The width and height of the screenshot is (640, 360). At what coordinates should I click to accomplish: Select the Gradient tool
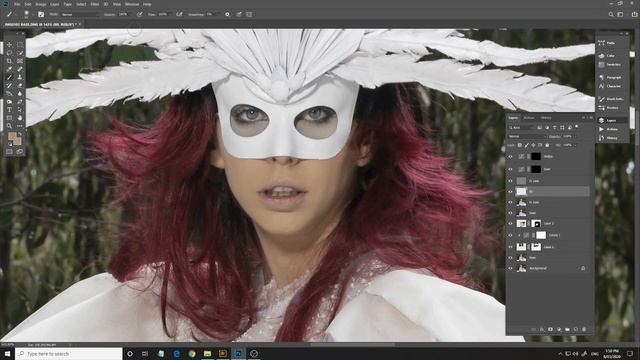click(x=9, y=94)
